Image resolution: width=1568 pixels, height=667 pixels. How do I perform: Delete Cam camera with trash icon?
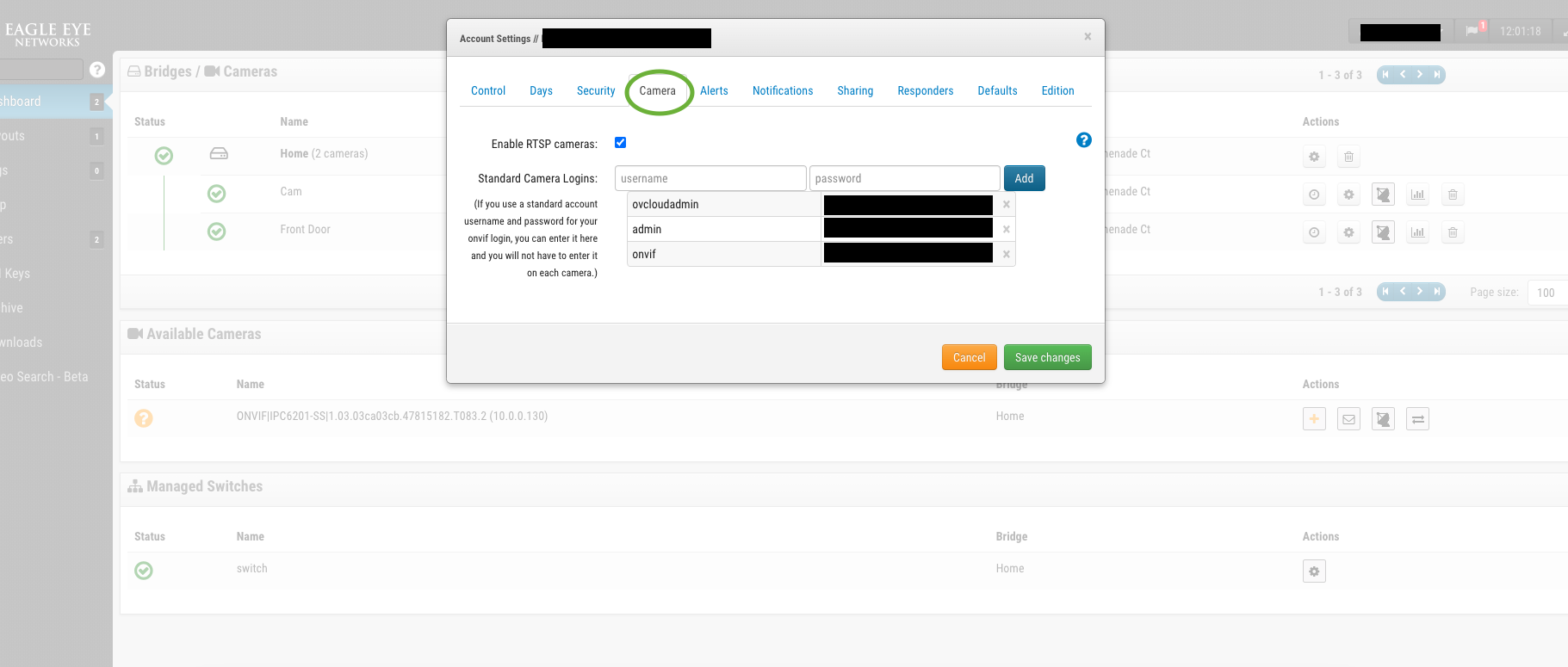(1453, 195)
